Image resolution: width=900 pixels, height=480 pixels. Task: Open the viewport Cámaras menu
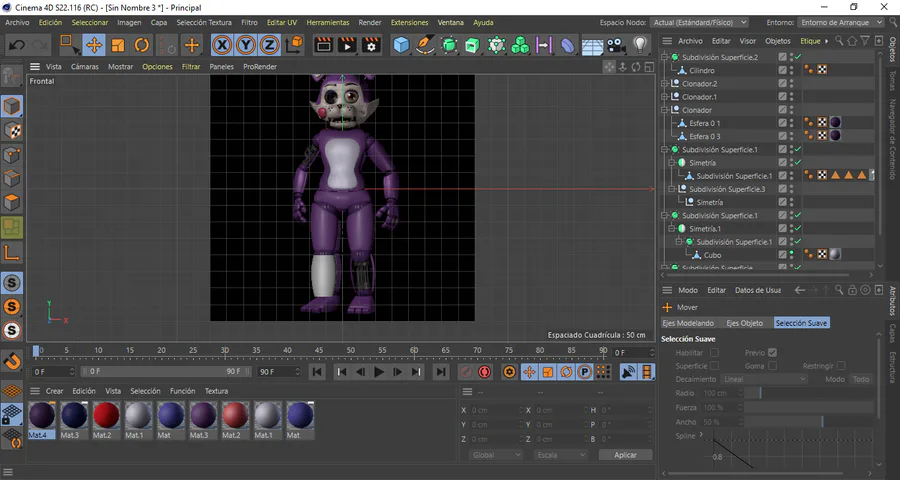(x=85, y=67)
